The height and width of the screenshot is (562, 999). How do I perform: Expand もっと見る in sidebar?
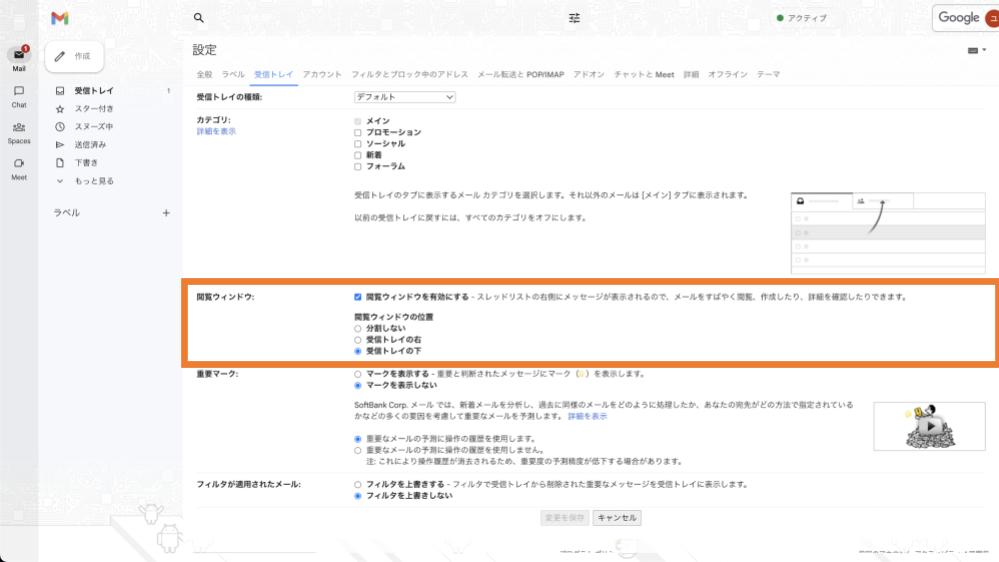pos(94,181)
